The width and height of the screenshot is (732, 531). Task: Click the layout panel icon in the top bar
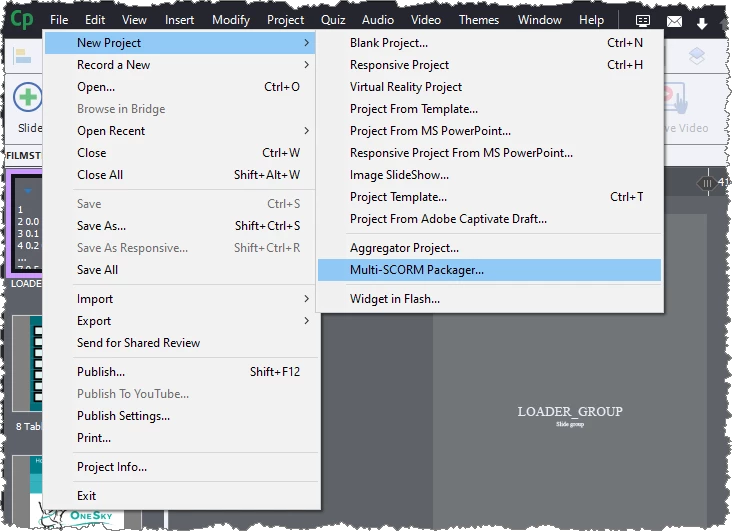click(643, 20)
